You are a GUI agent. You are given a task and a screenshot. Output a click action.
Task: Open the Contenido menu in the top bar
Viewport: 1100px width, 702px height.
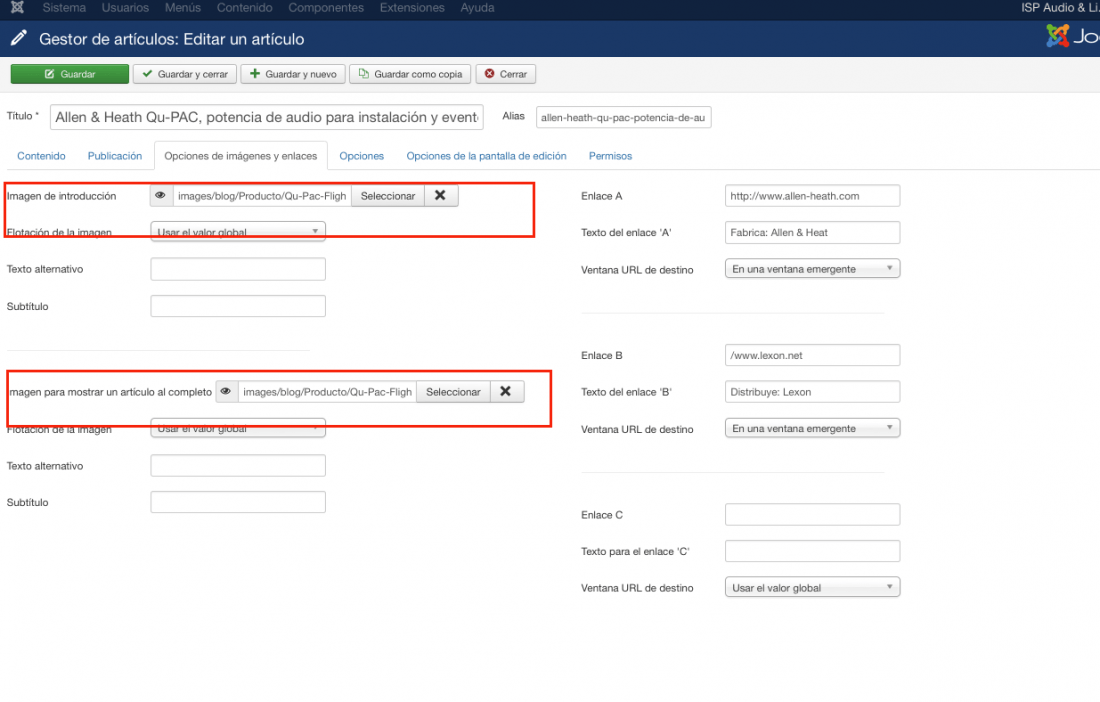point(244,8)
